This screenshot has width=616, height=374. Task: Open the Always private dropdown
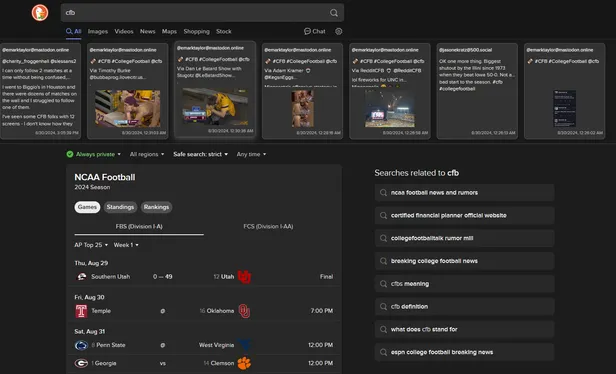coord(94,154)
